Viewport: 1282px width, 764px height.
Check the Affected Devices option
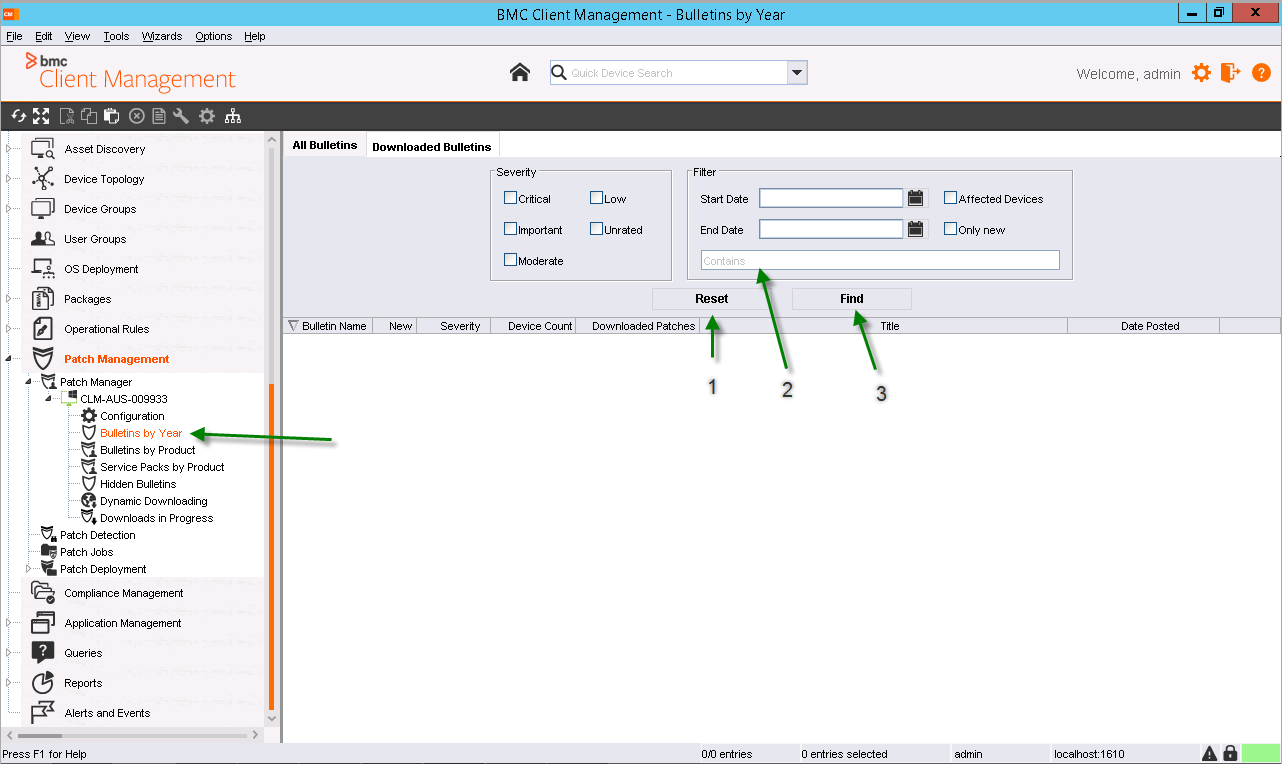click(951, 198)
